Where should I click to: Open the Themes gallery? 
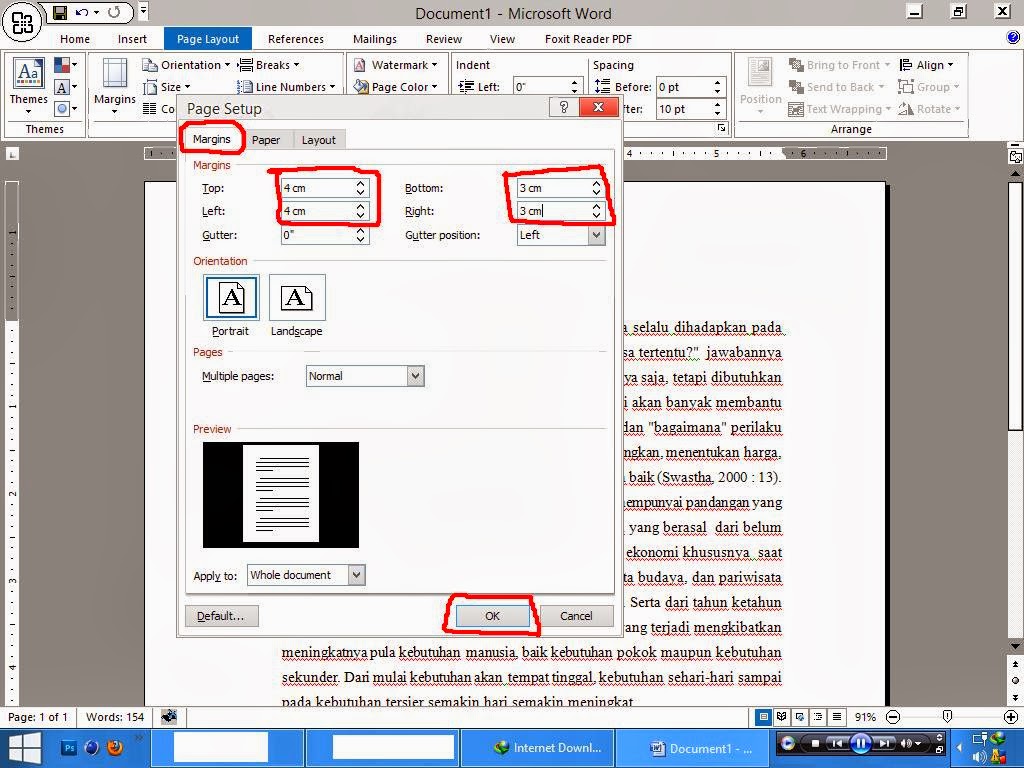27,88
